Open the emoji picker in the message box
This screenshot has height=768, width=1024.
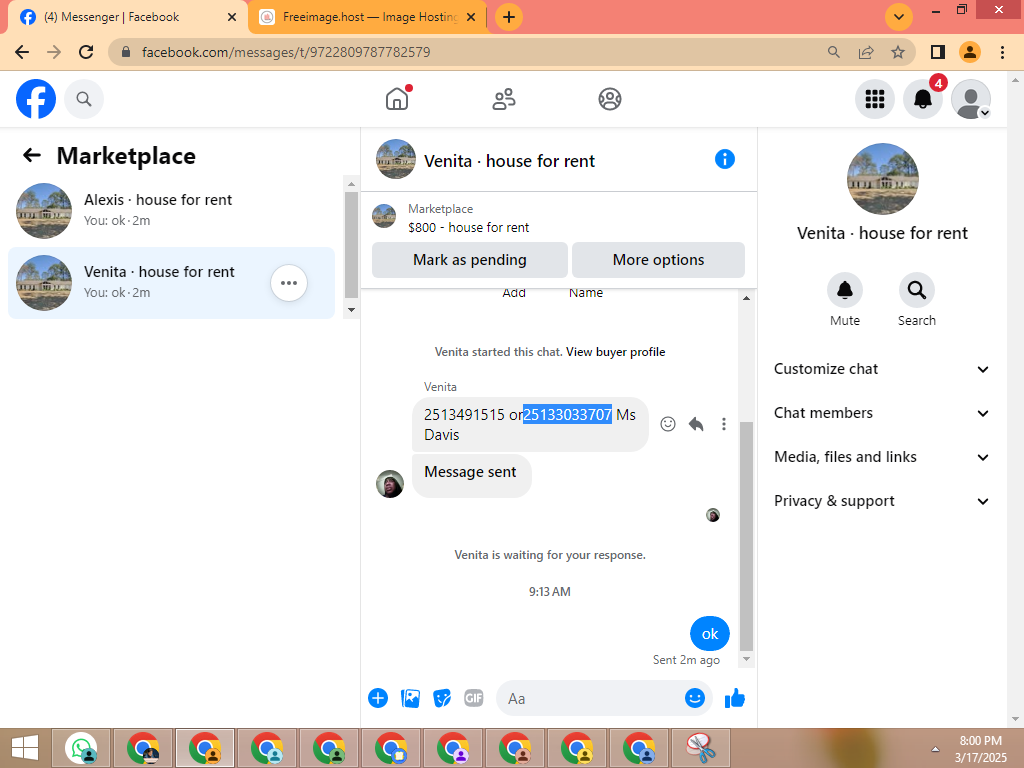tap(695, 698)
